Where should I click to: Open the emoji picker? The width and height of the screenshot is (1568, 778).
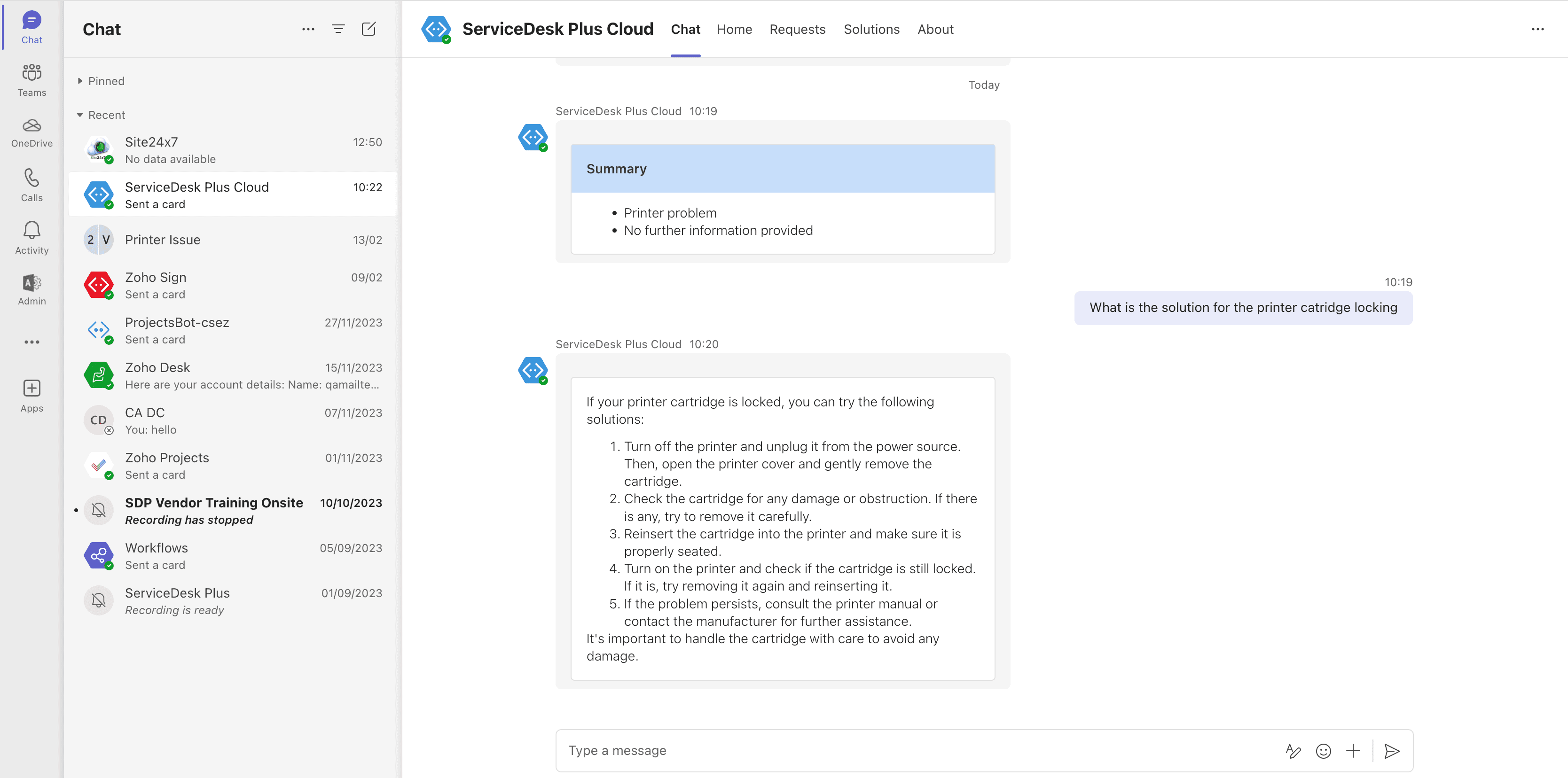1323,751
